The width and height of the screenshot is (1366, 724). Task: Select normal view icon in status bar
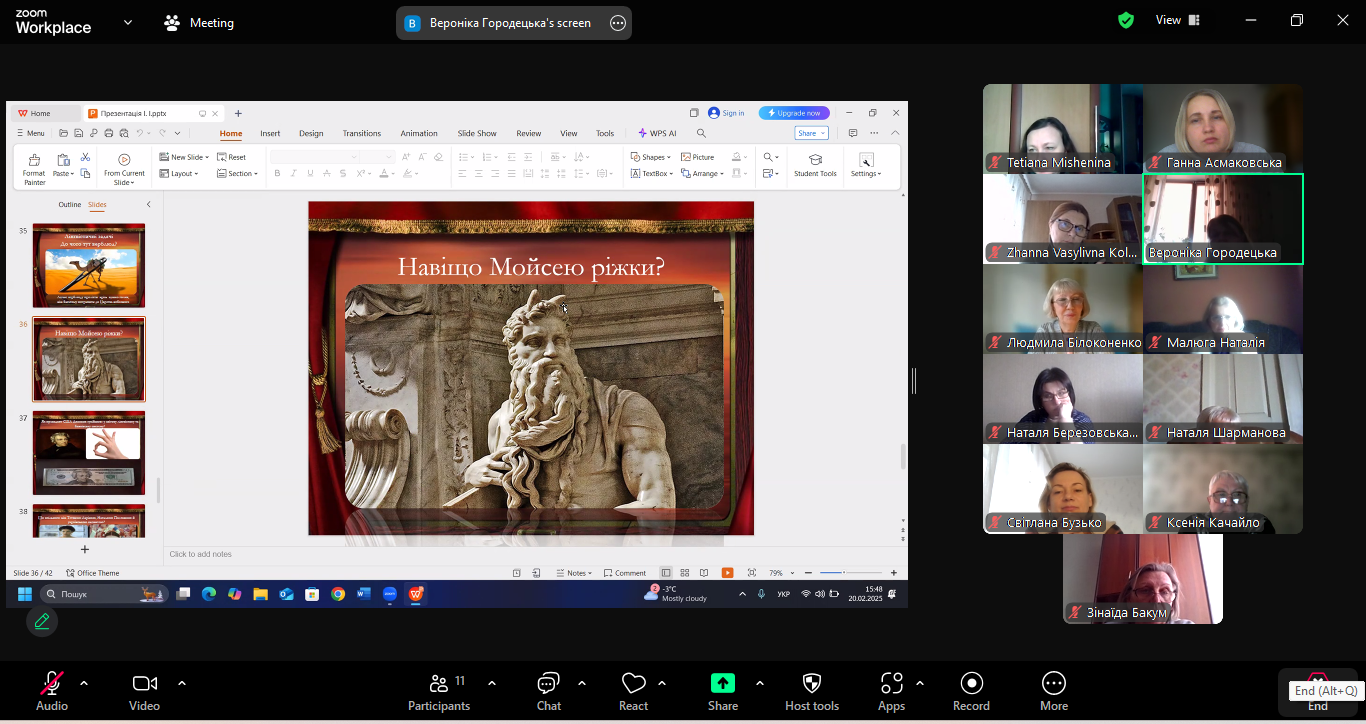click(666, 573)
